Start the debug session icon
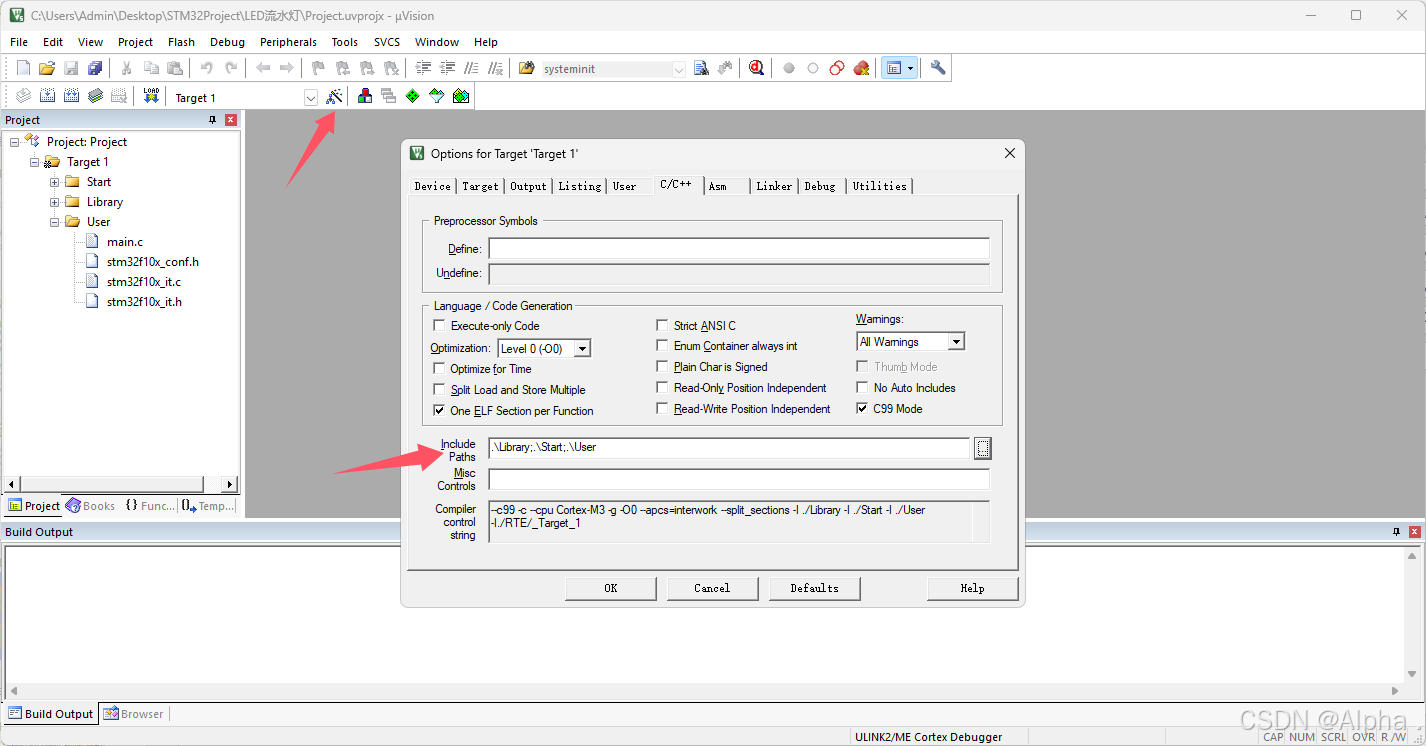The height and width of the screenshot is (746, 1426). (757, 68)
